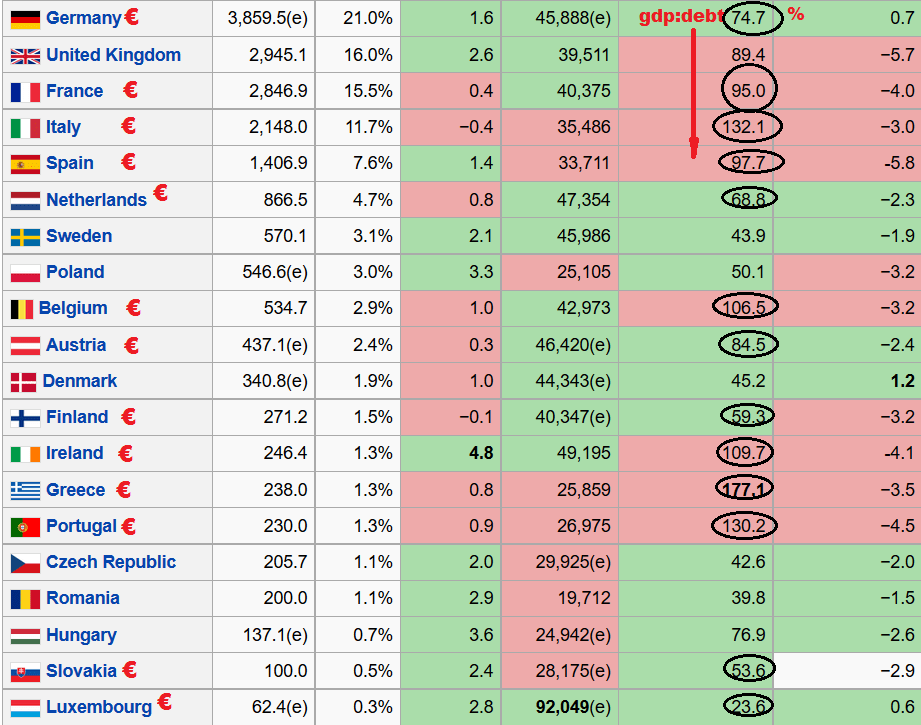Viewport: 921px width, 725px height.
Task: Click the Sweden flag icon
Action: [25, 237]
